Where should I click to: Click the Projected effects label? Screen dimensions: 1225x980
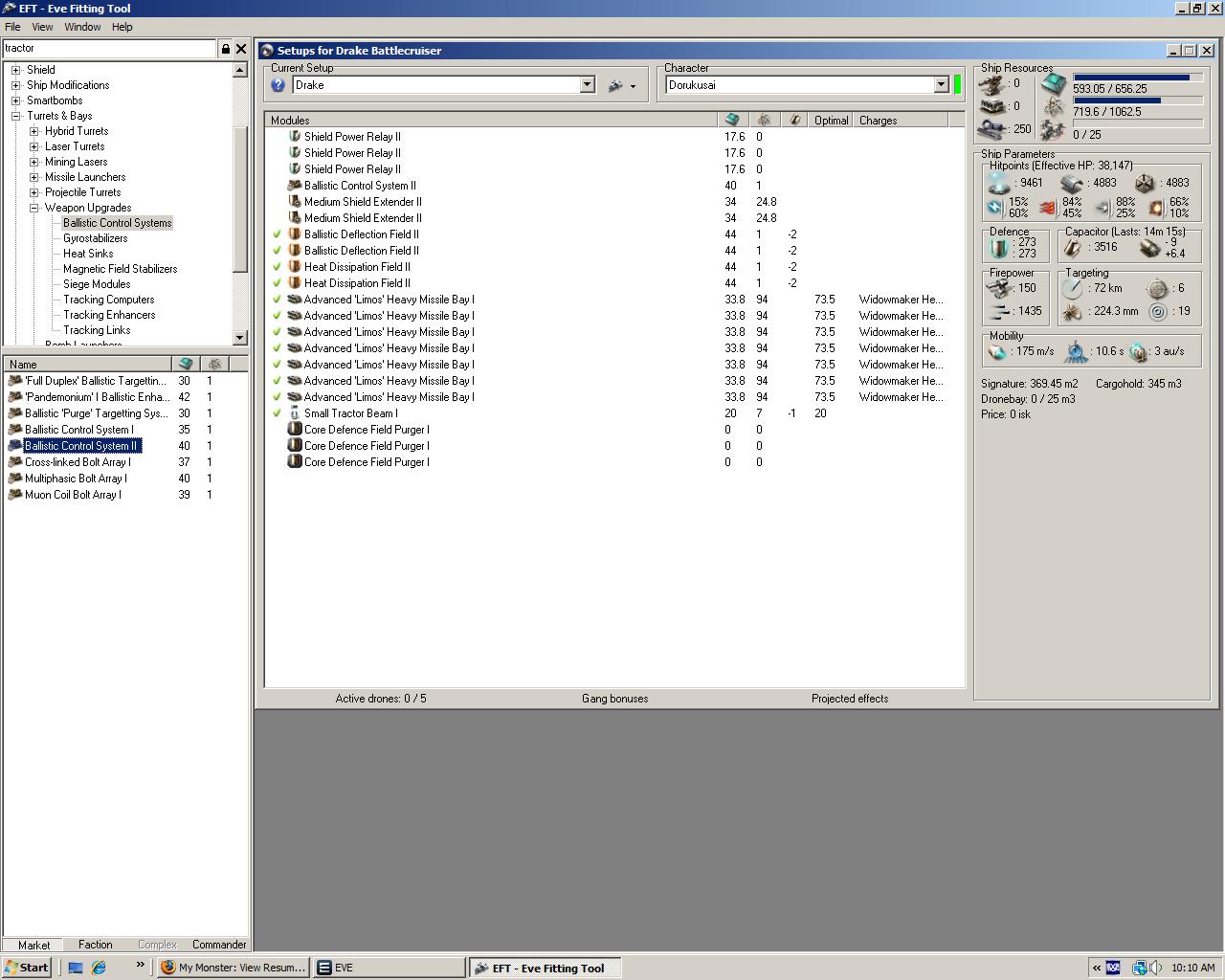pyautogui.click(x=849, y=699)
